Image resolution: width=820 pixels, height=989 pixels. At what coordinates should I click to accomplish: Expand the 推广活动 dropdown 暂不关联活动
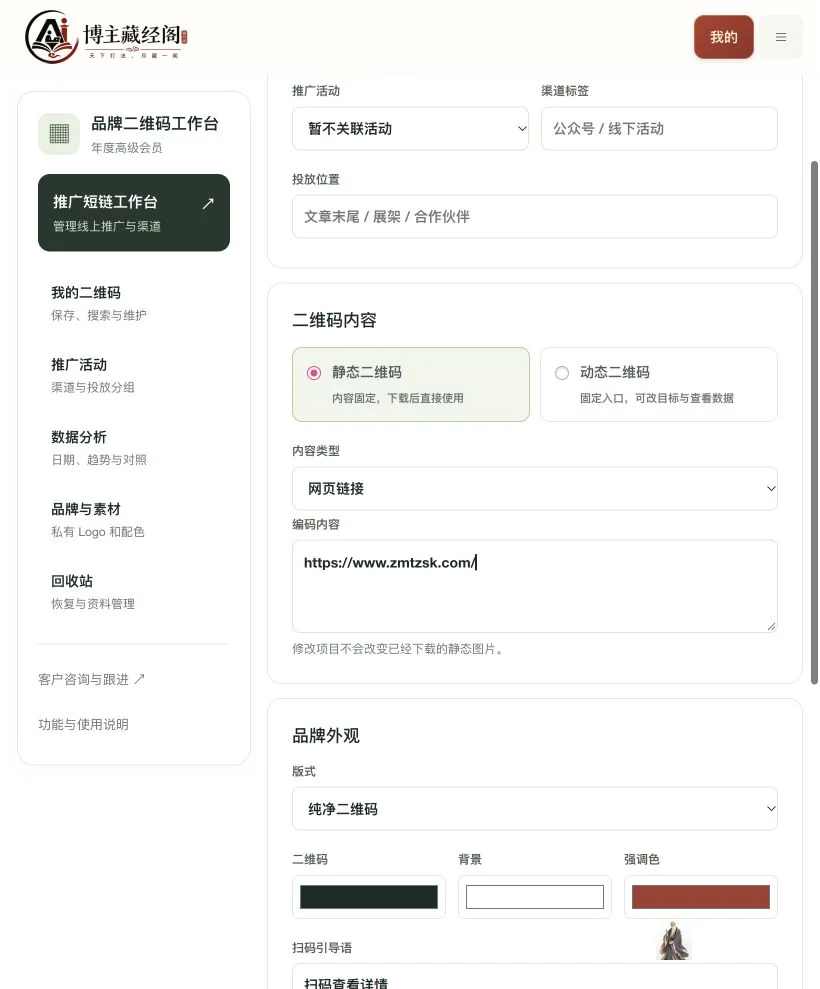pyautogui.click(x=410, y=129)
